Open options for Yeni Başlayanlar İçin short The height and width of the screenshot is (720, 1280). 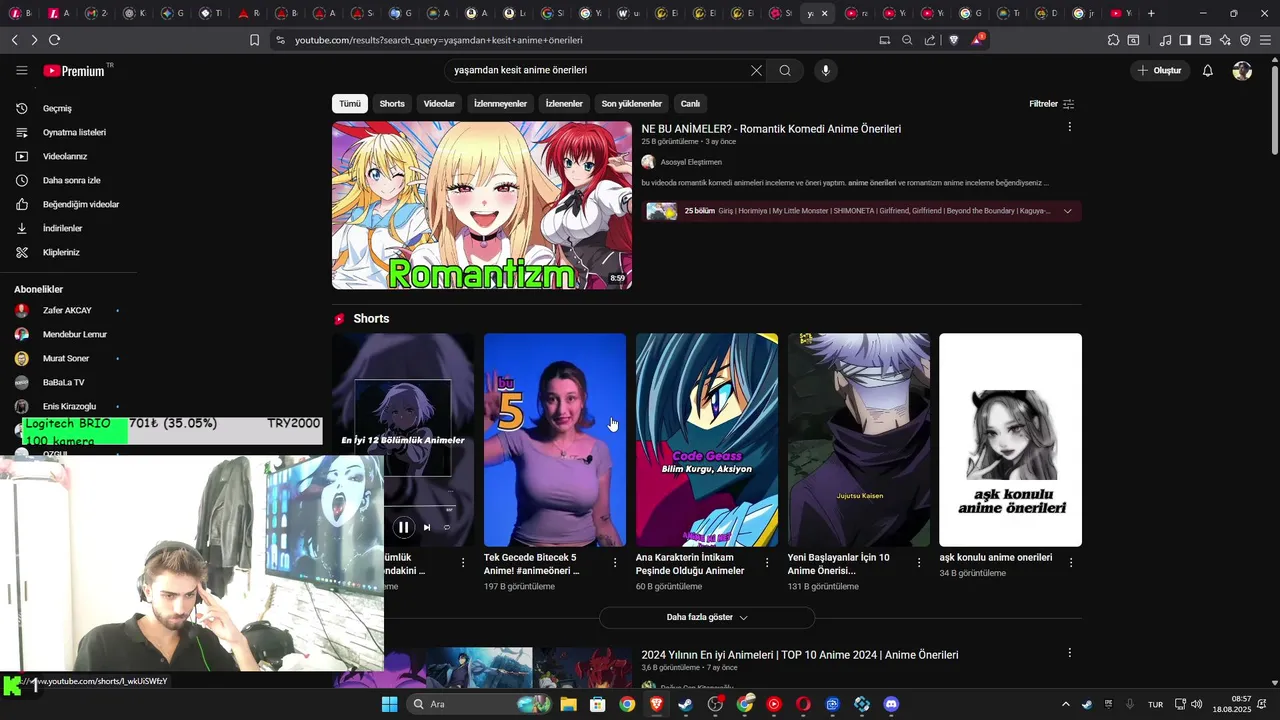(919, 563)
